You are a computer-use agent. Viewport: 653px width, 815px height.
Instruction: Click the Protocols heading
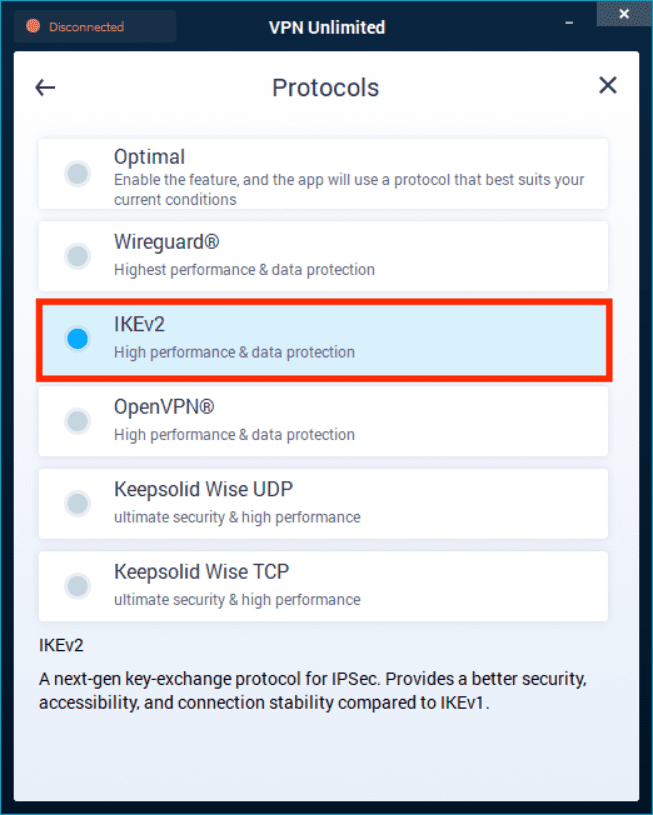(x=325, y=88)
